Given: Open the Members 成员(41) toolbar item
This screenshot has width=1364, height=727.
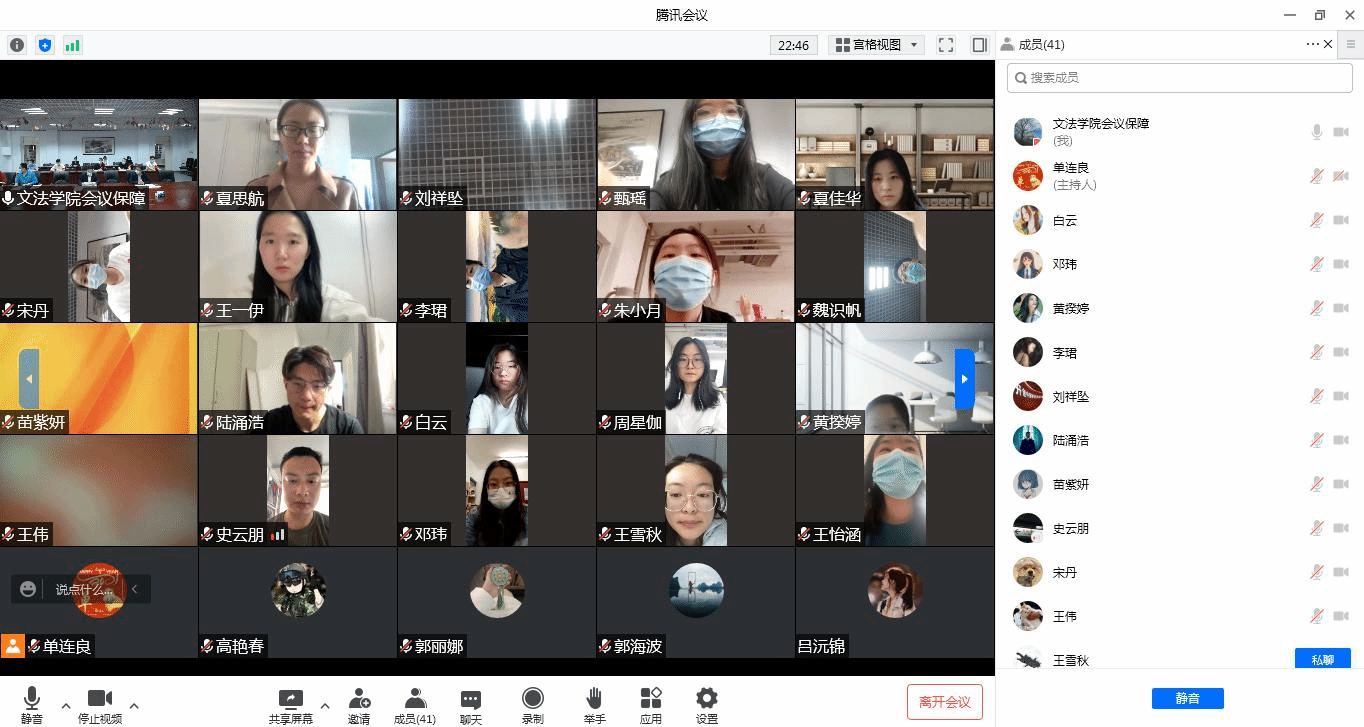Looking at the screenshot, I should 414,704.
